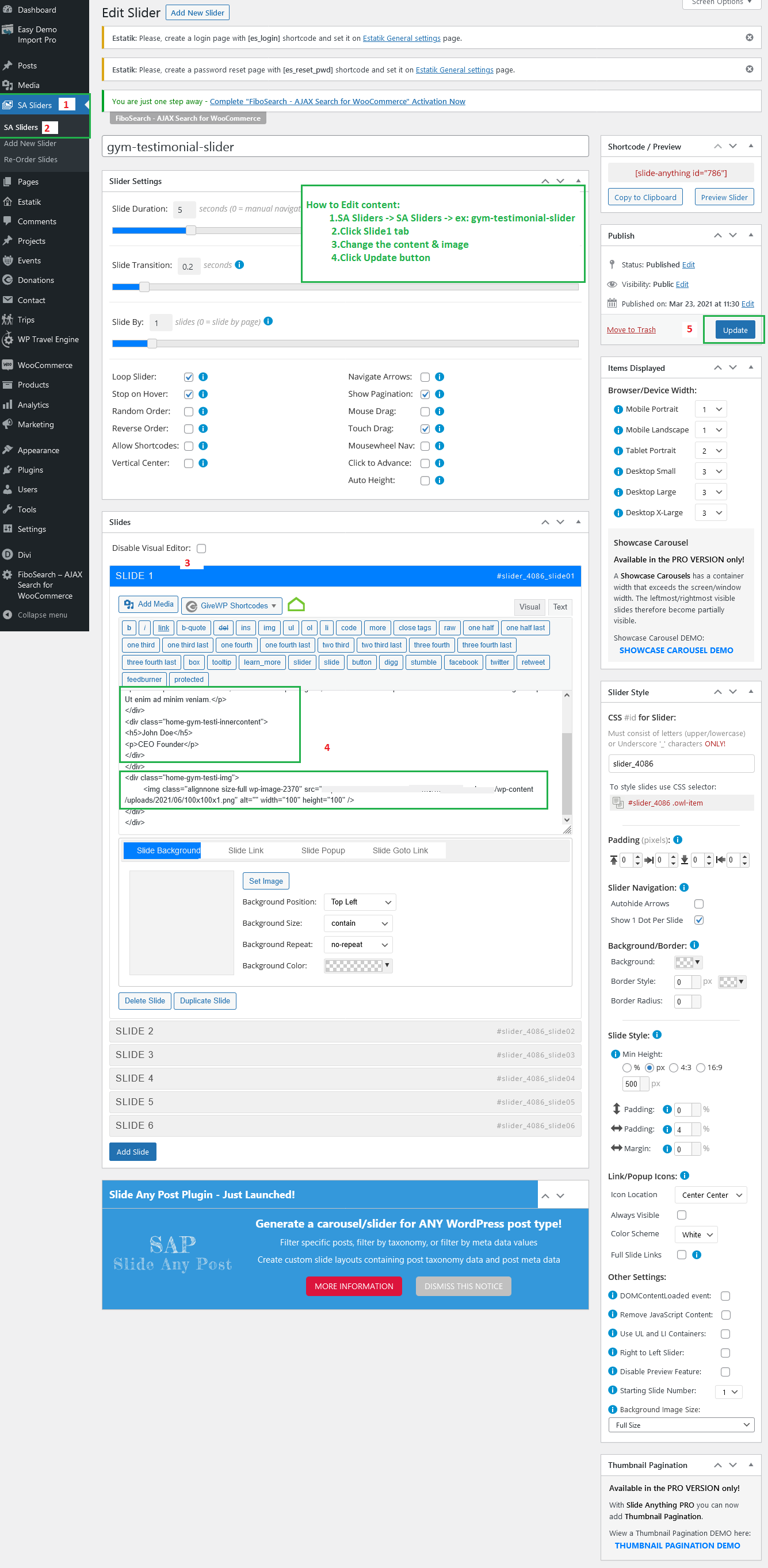Toggle Show 1 Dot Per Slide
768x1568 pixels.
click(699, 921)
